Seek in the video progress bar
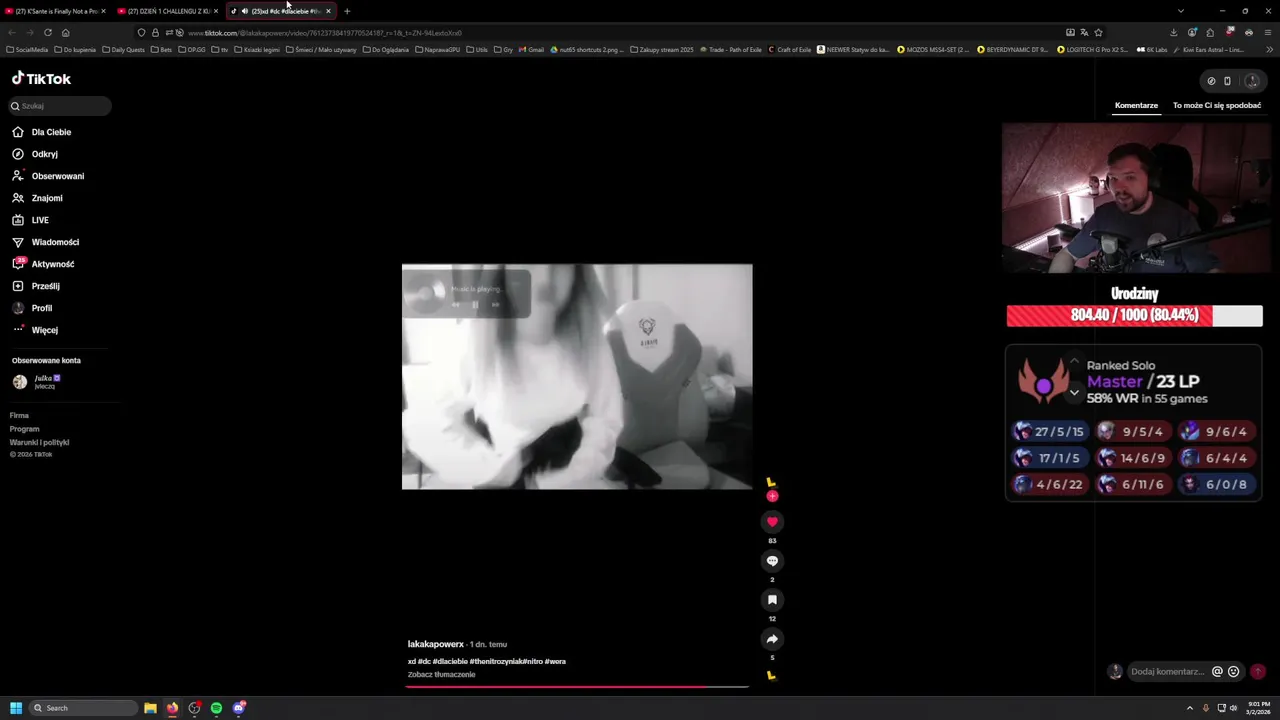Image resolution: width=1280 pixels, height=720 pixels. pos(577,687)
